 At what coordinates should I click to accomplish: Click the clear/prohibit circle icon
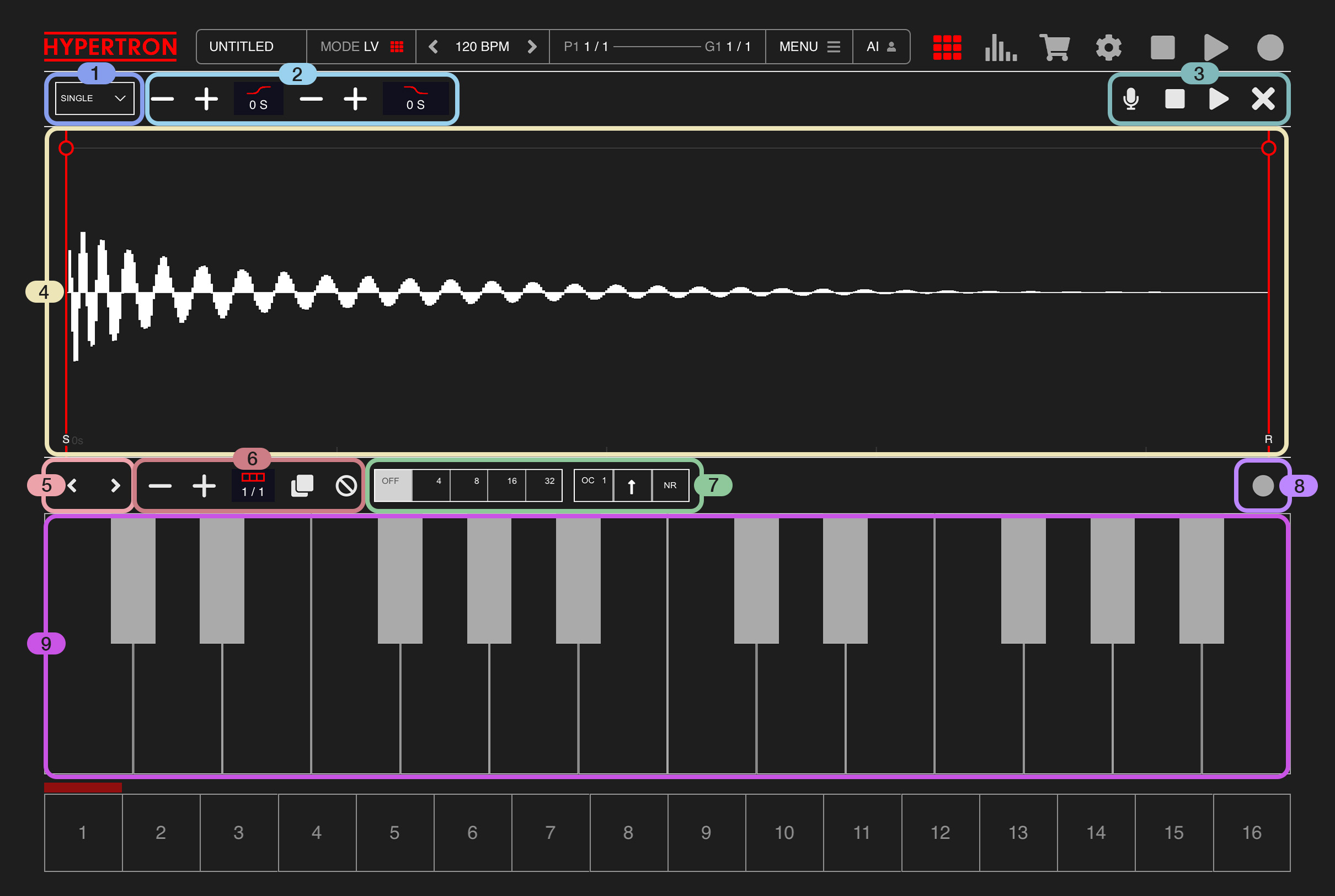point(346,486)
